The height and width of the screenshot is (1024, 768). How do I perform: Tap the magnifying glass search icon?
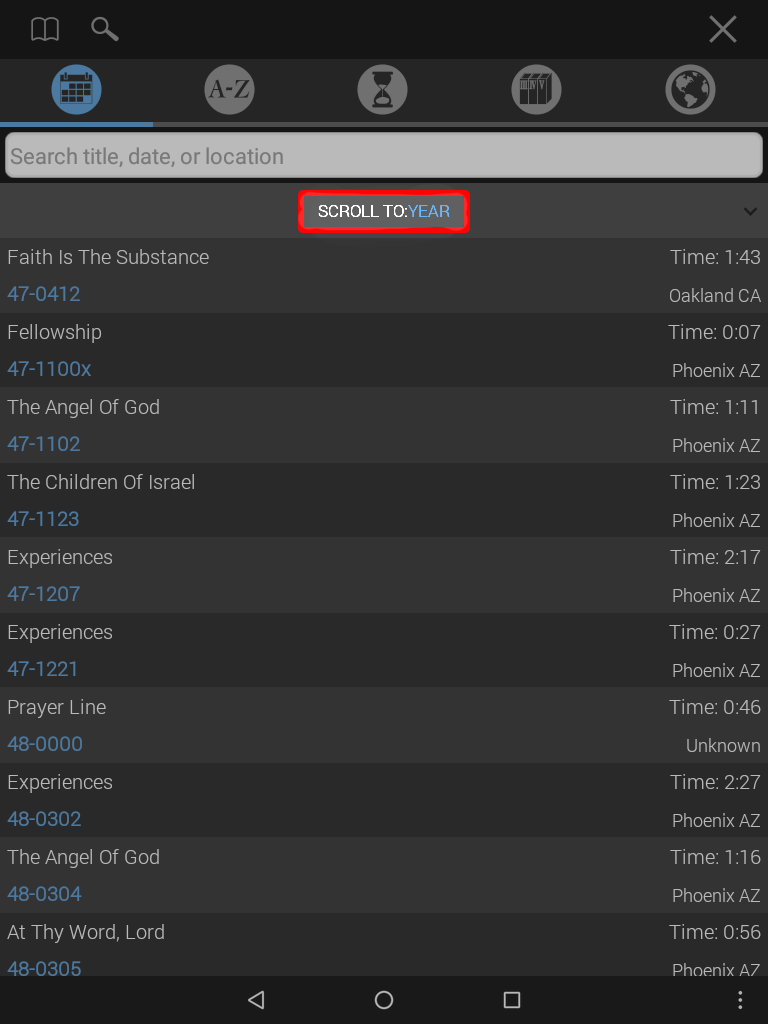104,29
